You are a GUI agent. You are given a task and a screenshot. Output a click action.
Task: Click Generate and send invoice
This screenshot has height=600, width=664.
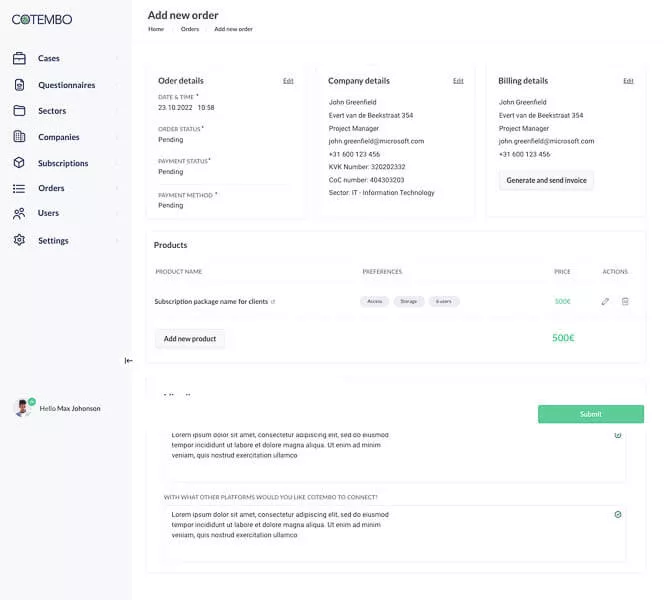[546, 180]
